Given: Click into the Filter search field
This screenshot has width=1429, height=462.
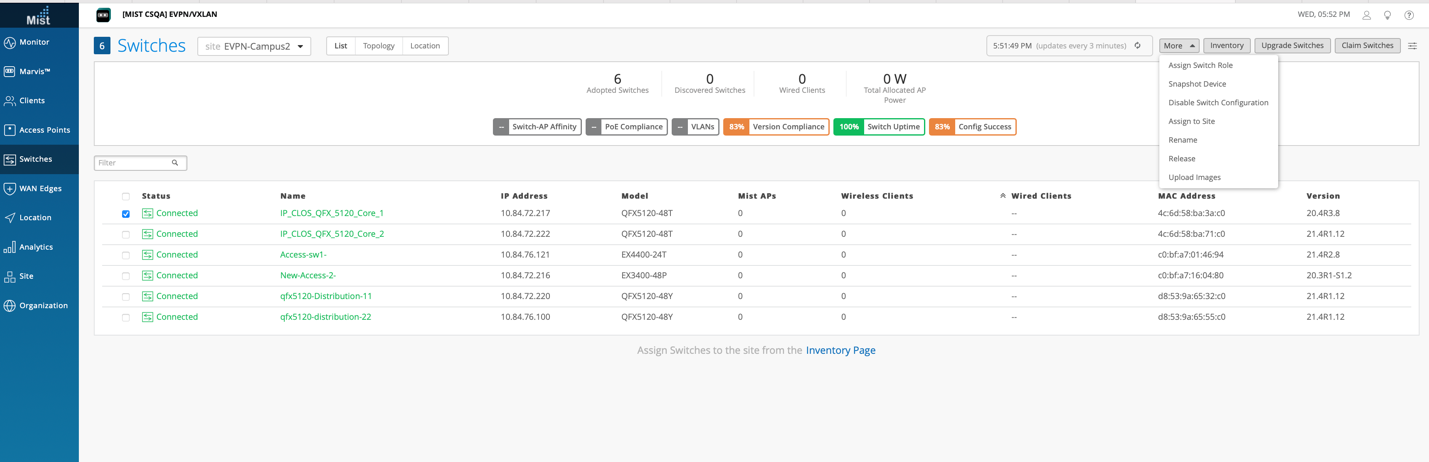Looking at the screenshot, I should (134, 163).
